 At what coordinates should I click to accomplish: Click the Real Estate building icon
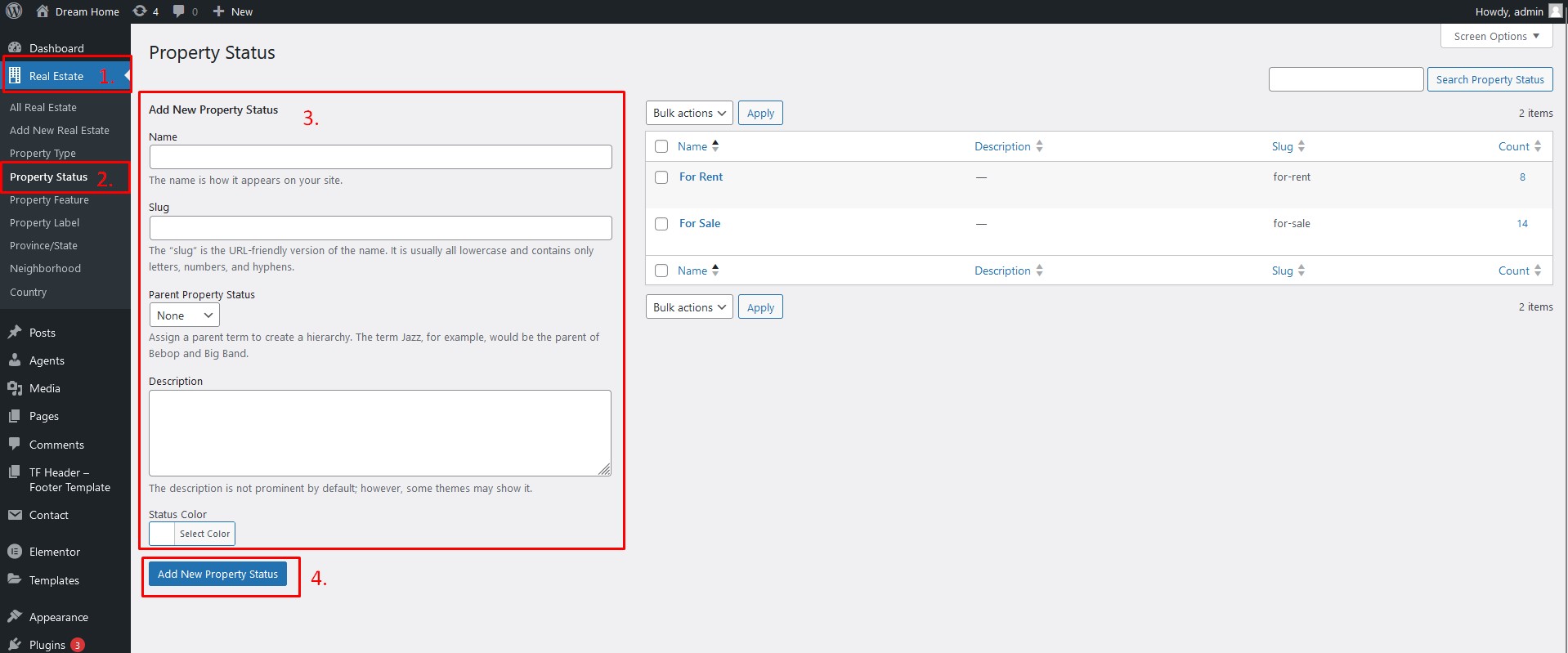coord(15,75)
